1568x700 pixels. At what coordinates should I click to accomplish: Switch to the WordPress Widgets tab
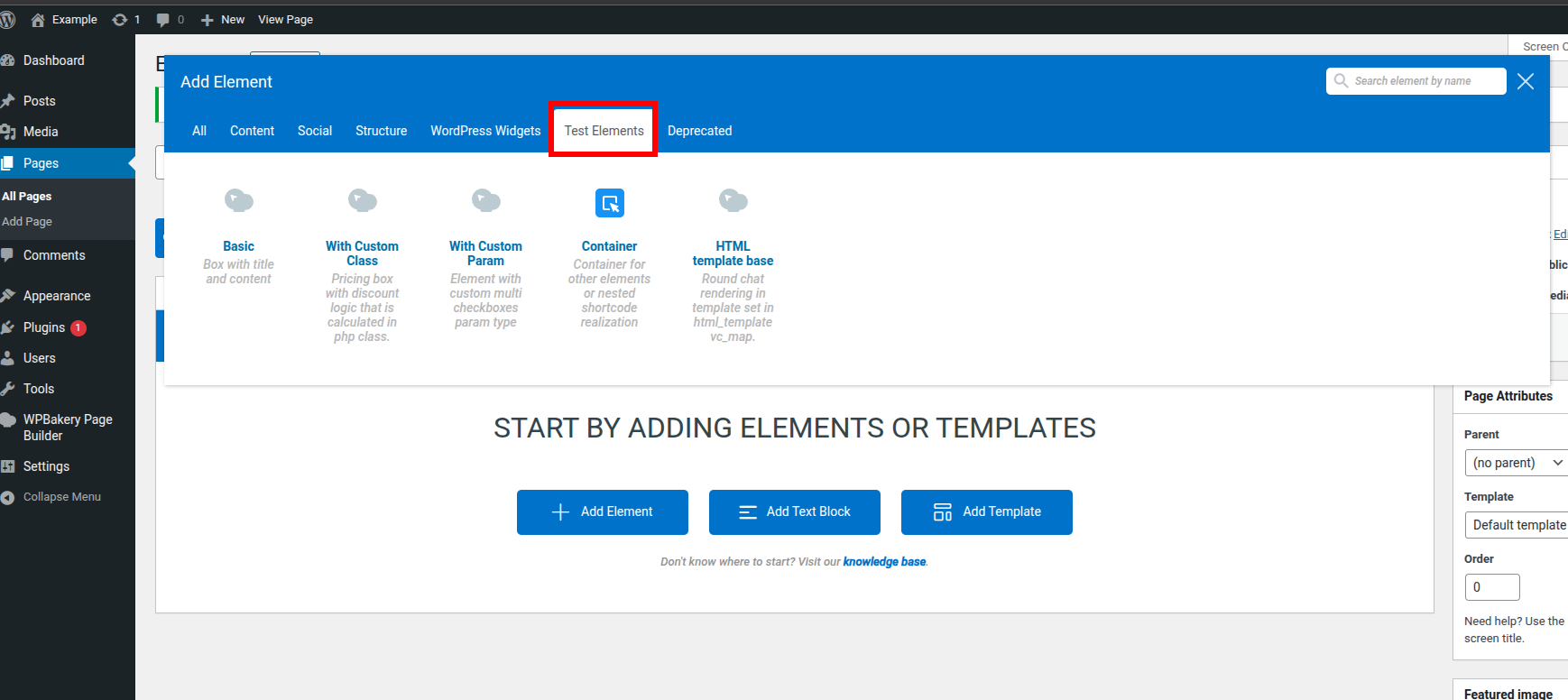pos(485,131)
